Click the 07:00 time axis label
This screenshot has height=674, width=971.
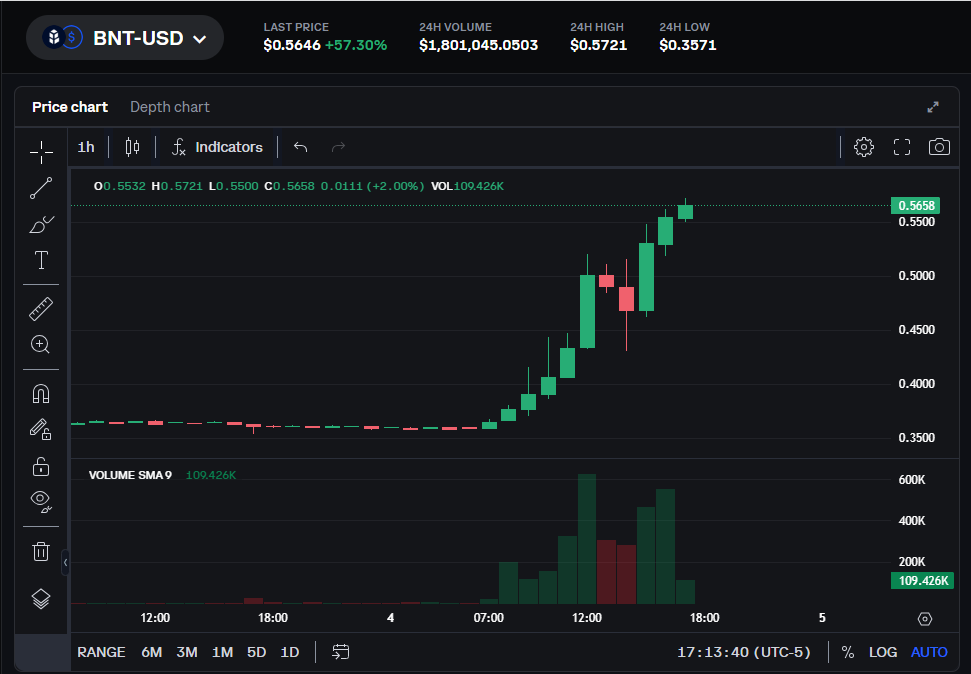coord(489,618)
